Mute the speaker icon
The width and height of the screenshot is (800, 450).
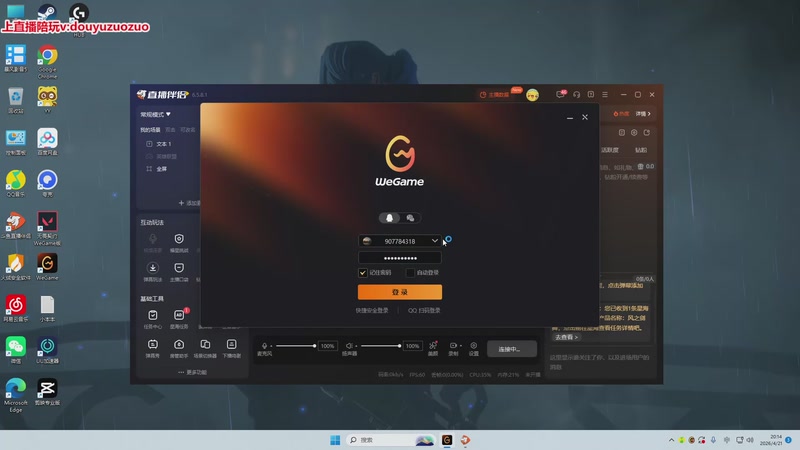coord(349,346)
